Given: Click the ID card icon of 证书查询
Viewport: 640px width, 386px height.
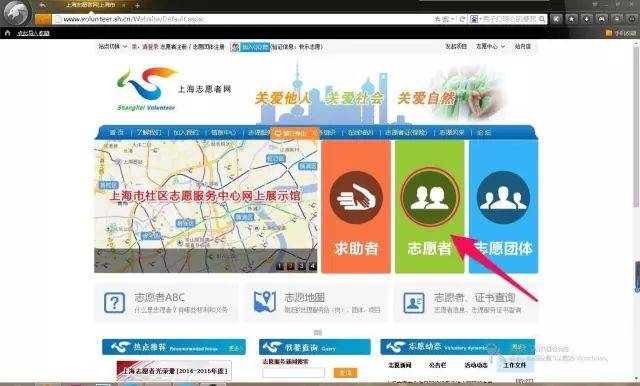Looking at the screenshot, I should coord(414,303).
